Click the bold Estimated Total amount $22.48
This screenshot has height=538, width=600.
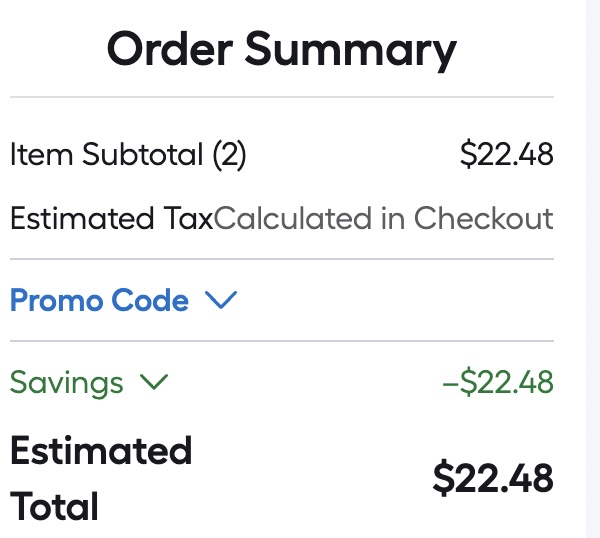click(x=493, y=478)
